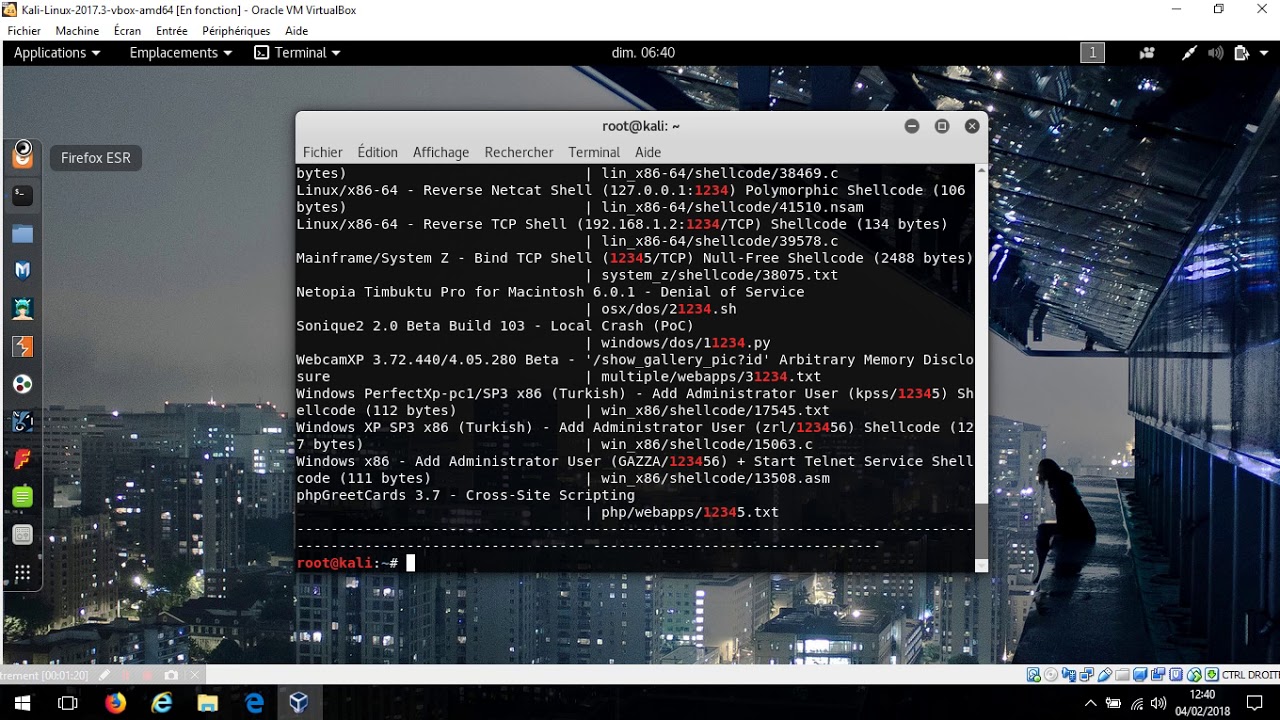Screen dimensions: 1280x720
Task: Click workspace indicator 1 in Kali top bar
Action: [1092, 53]
